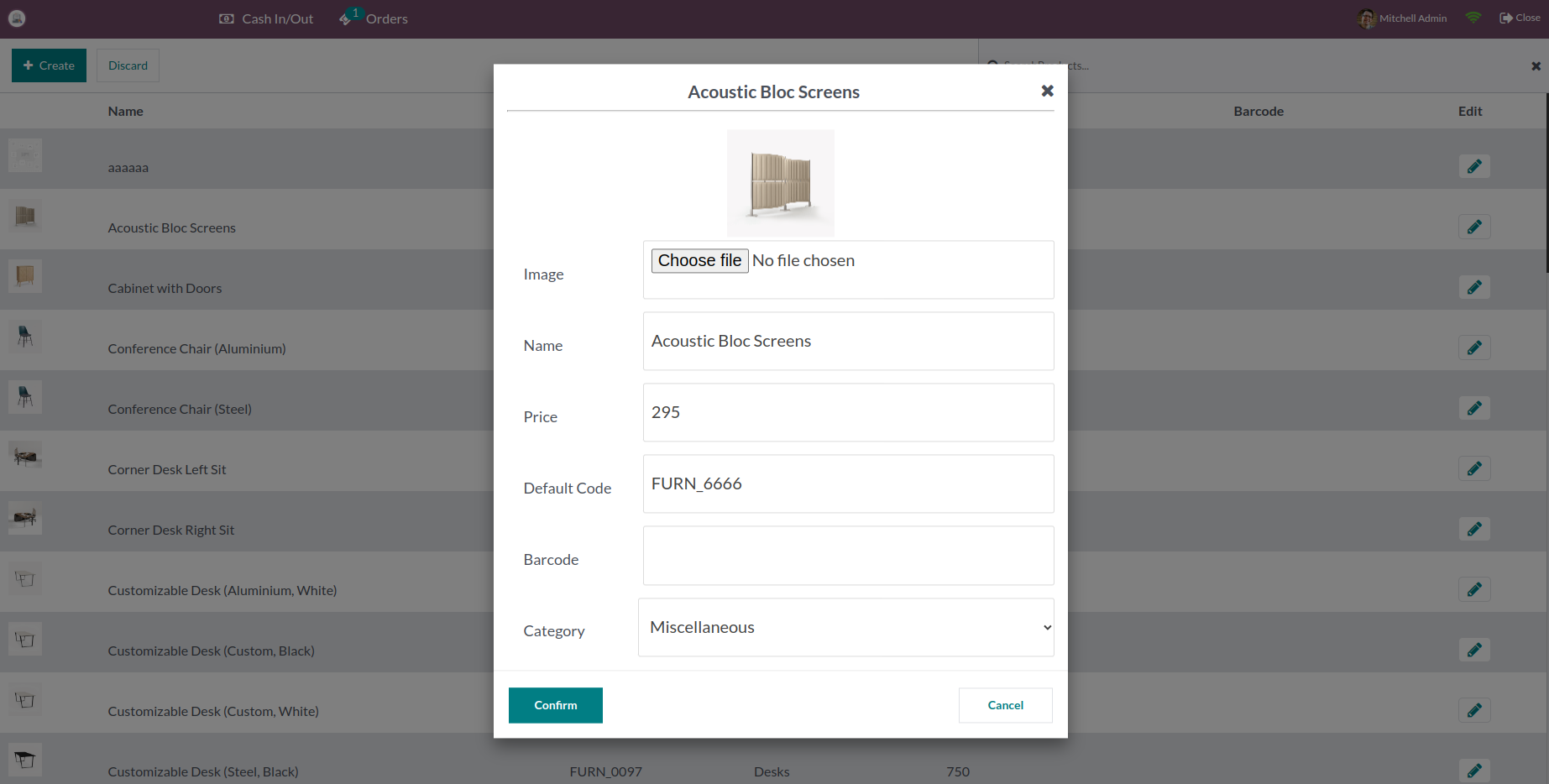Click Choose file to upload image
The image size is (1549, 784).
coord(699,261)
